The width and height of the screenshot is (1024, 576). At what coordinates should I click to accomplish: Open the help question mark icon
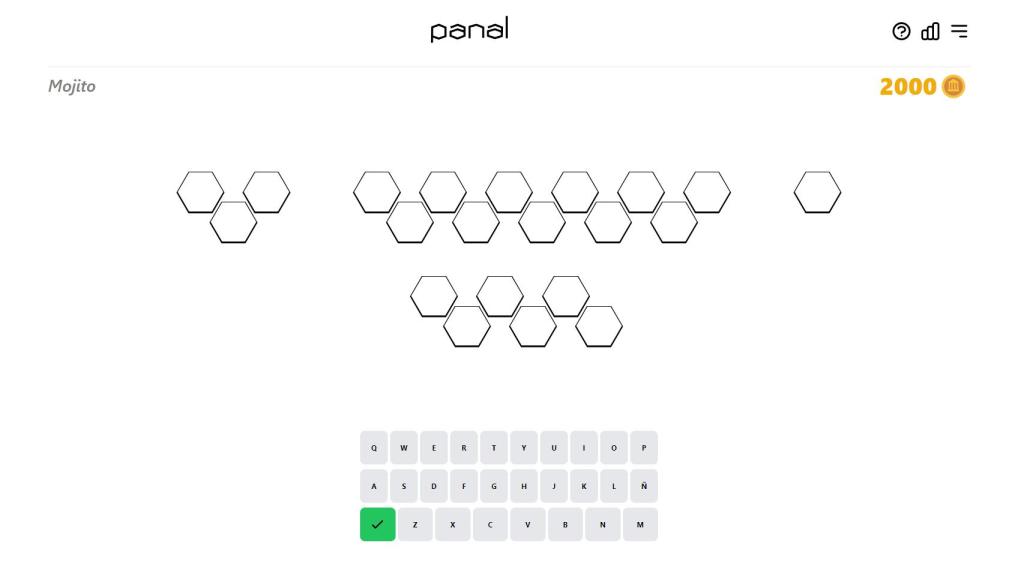899,32
